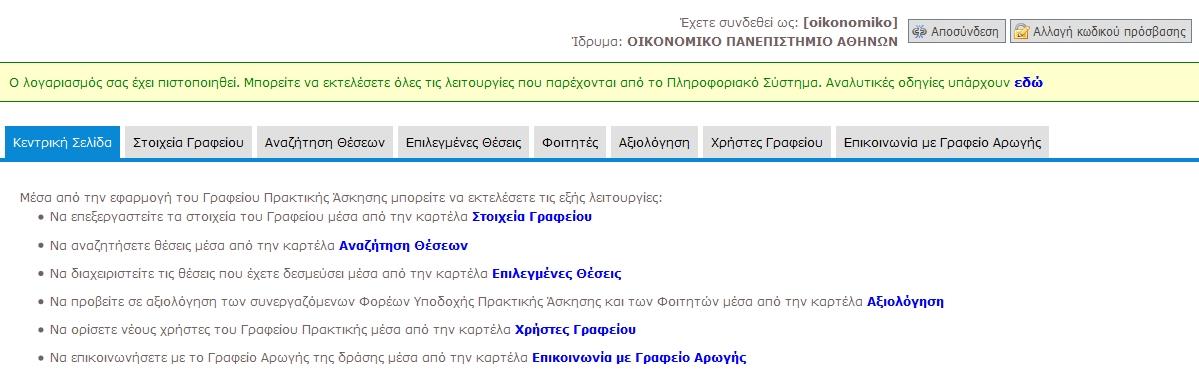Screen dimensions: 1199x374
Task: Select the Επικοινωνία με Γραφείο Αρωγής tab
Action: pyautogui.click(x=942, y=142)
